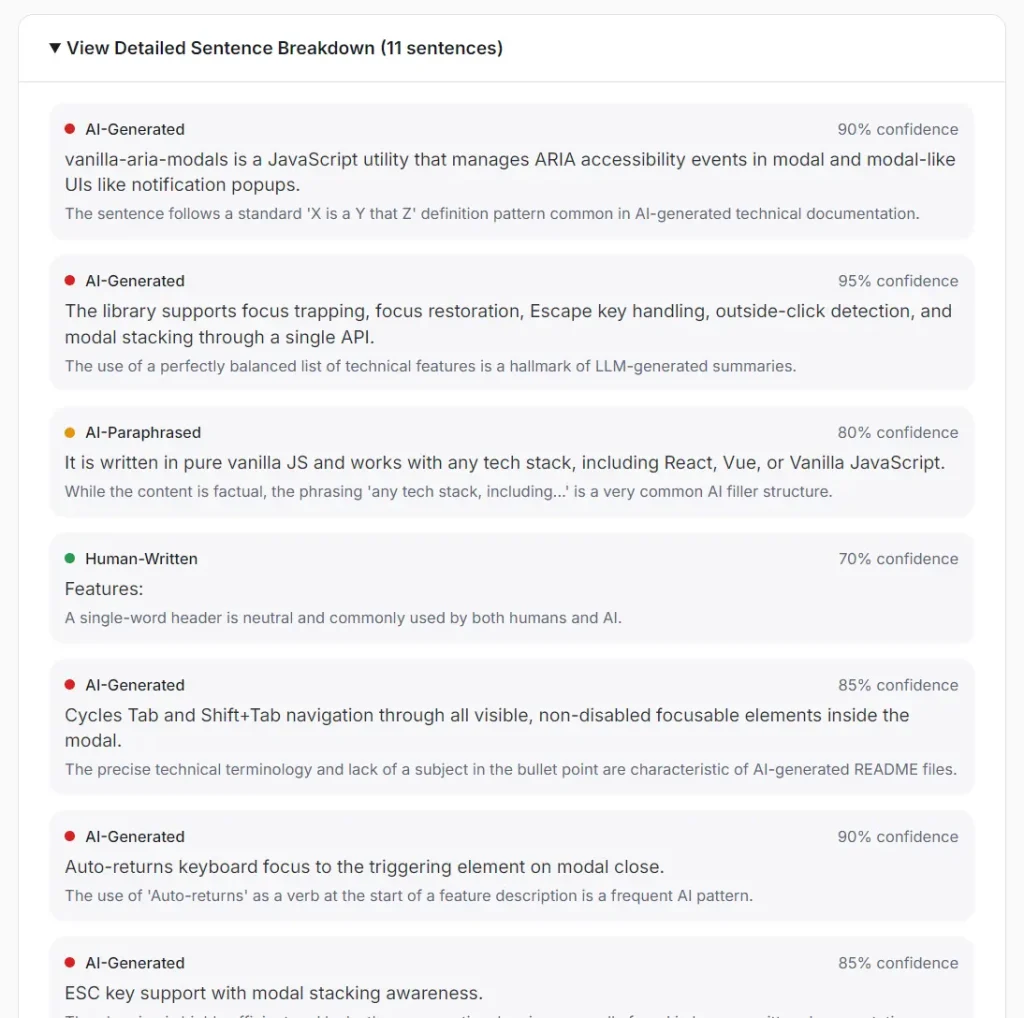Click the disclosure triangle before the breakdown heading
The width and height of the screenshot is (1024, 1018).
pos(55,47)
